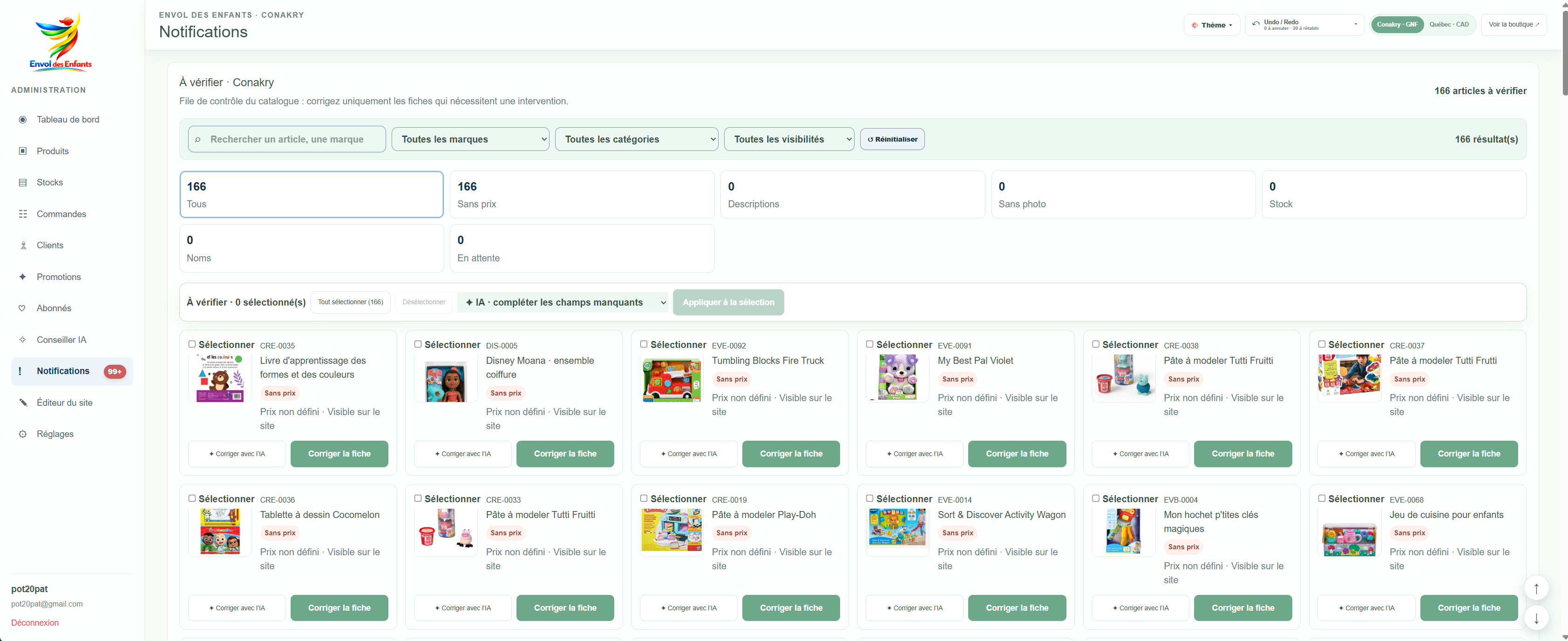Open the Toutes les marques dropdown
The image size is (1568, 641).
coord(470,139)
